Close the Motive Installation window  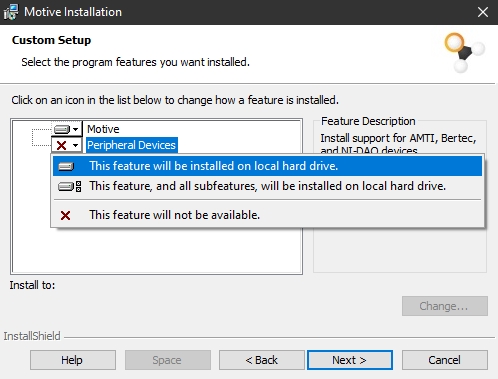(483, 12)
